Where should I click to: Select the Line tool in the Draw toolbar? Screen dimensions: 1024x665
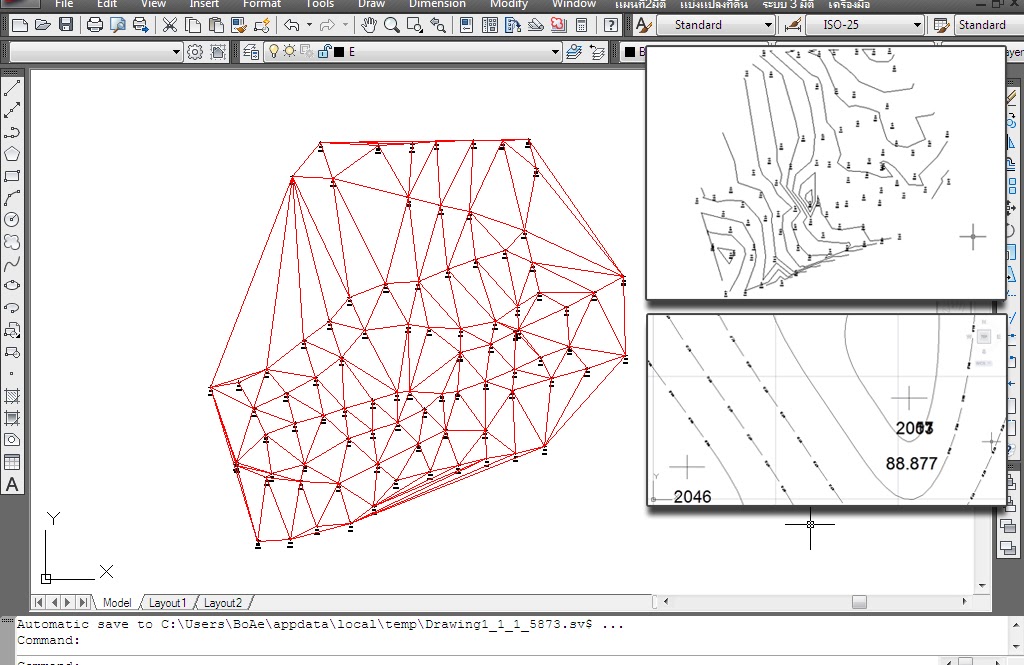tap(12, 88)
